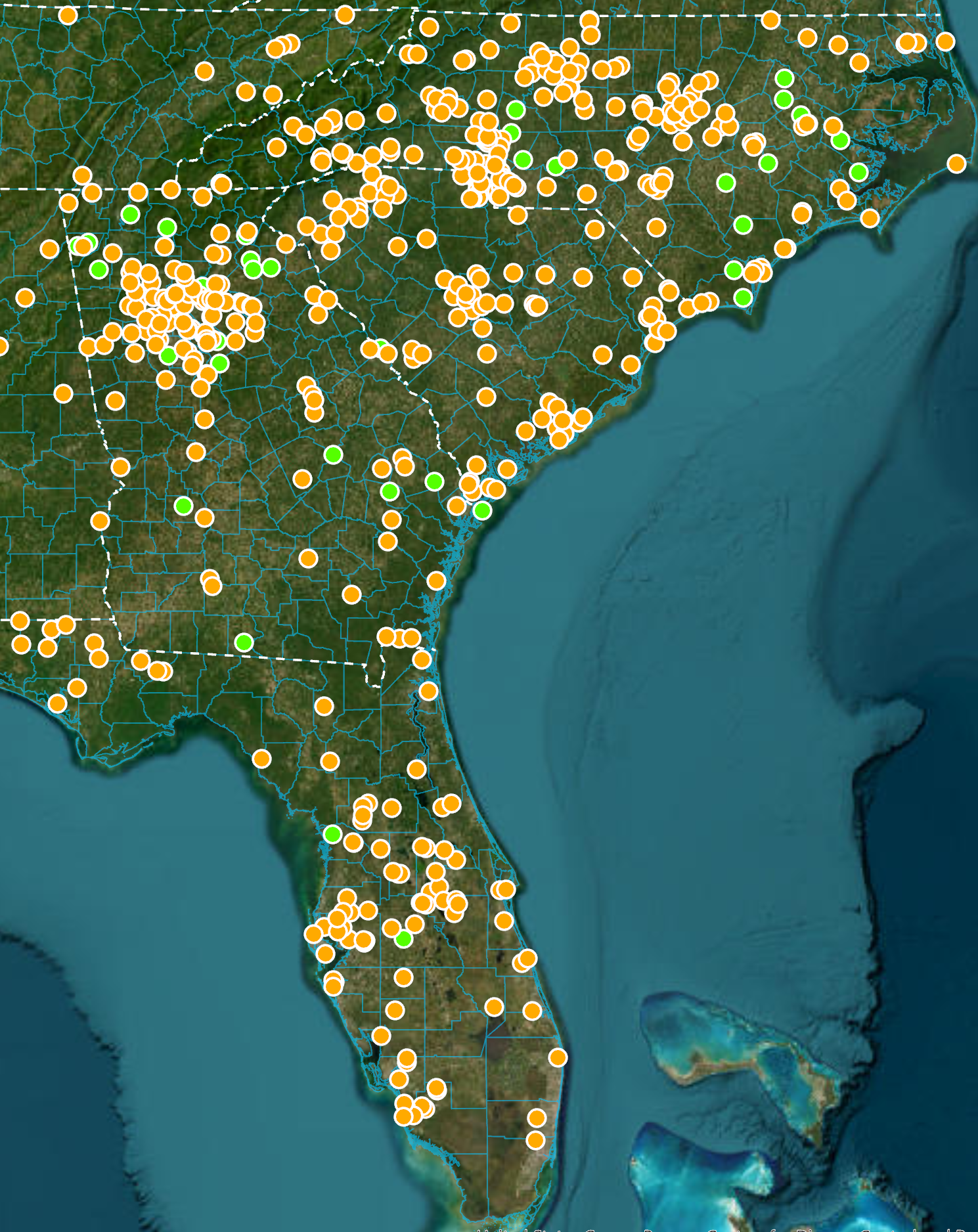The width and height of the screenshot is (978, 1232).
Task: Click the green marker on Florida's Gulf coast
Action: (x=332, y=834)
